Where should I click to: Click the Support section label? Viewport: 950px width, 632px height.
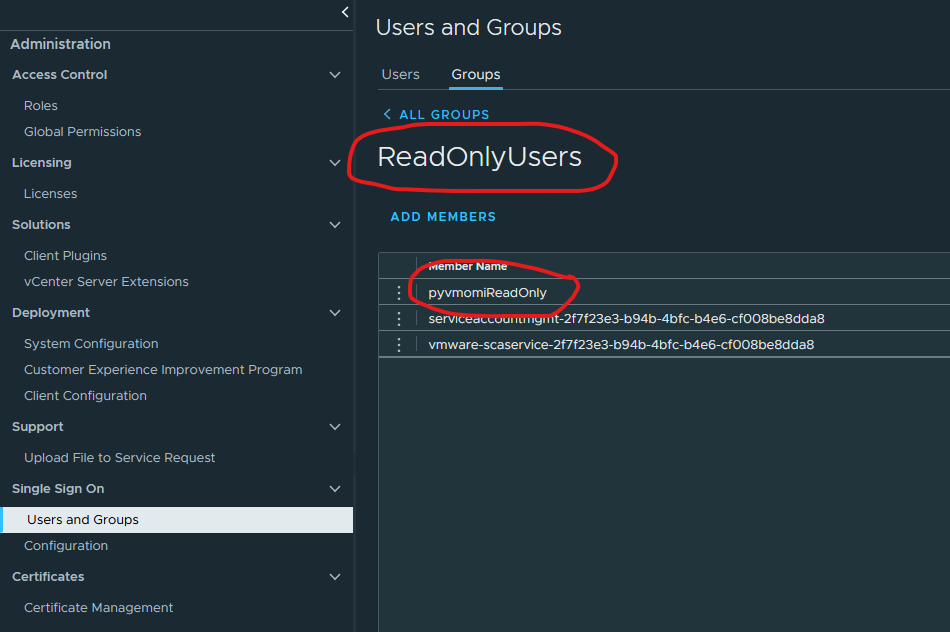(x=38, y=427)
